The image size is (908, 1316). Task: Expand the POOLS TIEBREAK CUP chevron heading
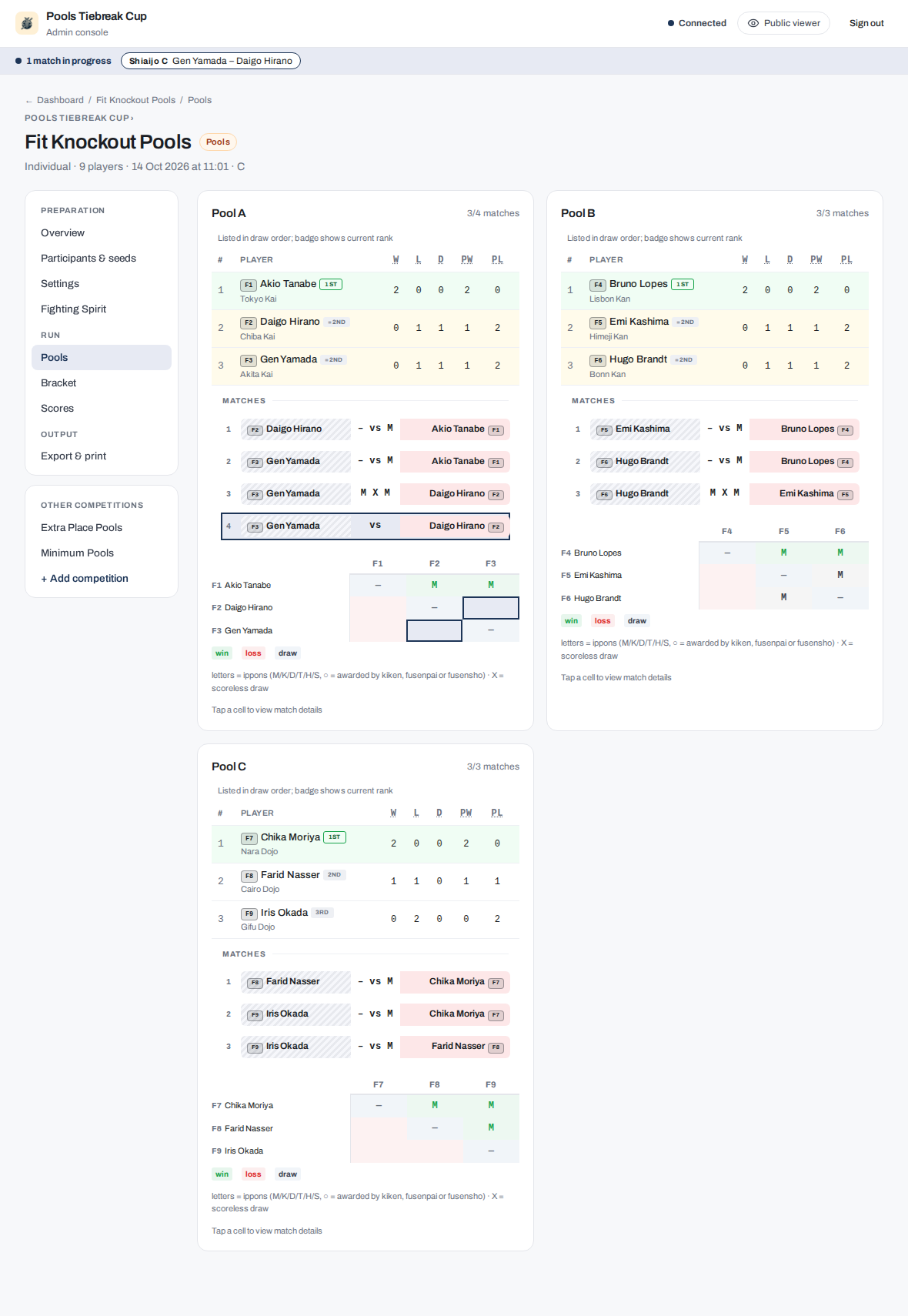click(x=79, y=118)
